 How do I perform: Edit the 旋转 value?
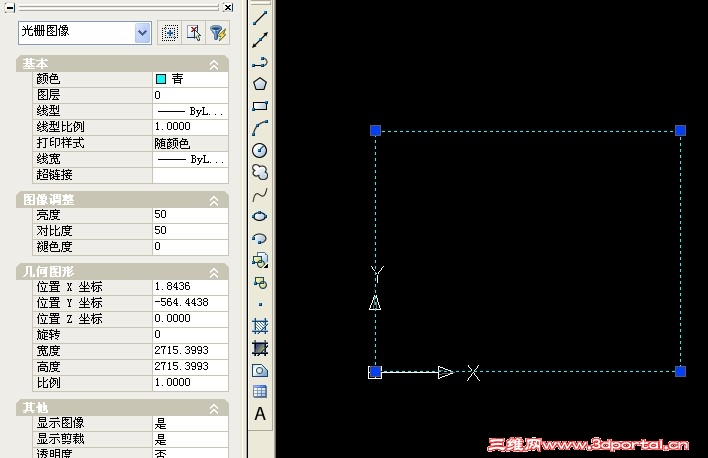click(x=190, y=335)
